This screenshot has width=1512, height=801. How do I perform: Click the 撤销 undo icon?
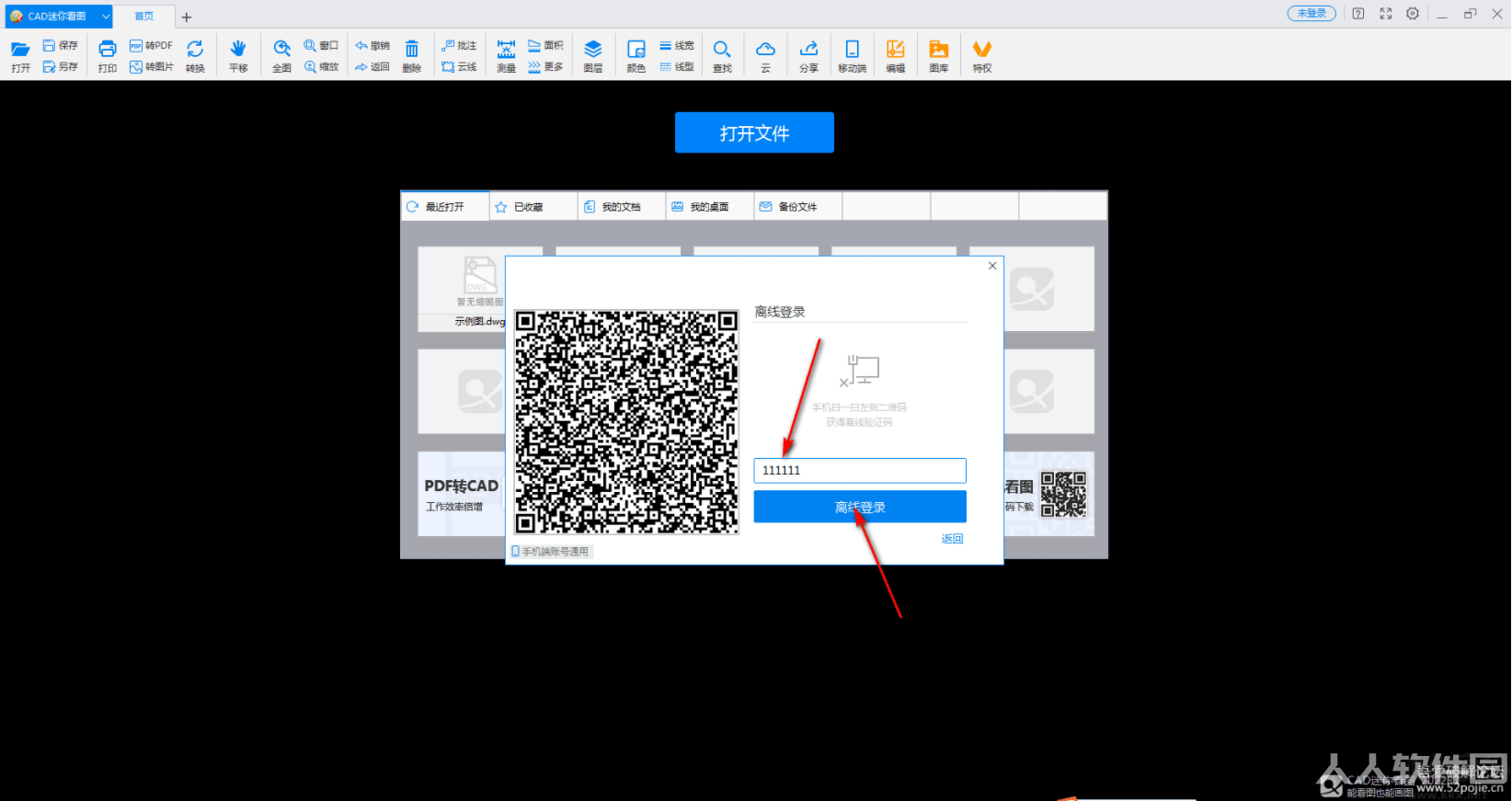372,45
